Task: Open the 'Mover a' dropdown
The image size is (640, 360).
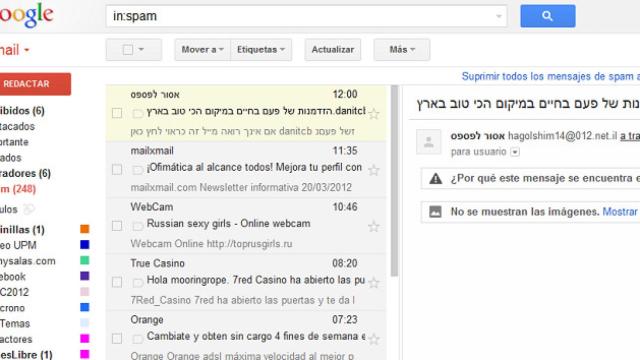Action: (202, 50)
